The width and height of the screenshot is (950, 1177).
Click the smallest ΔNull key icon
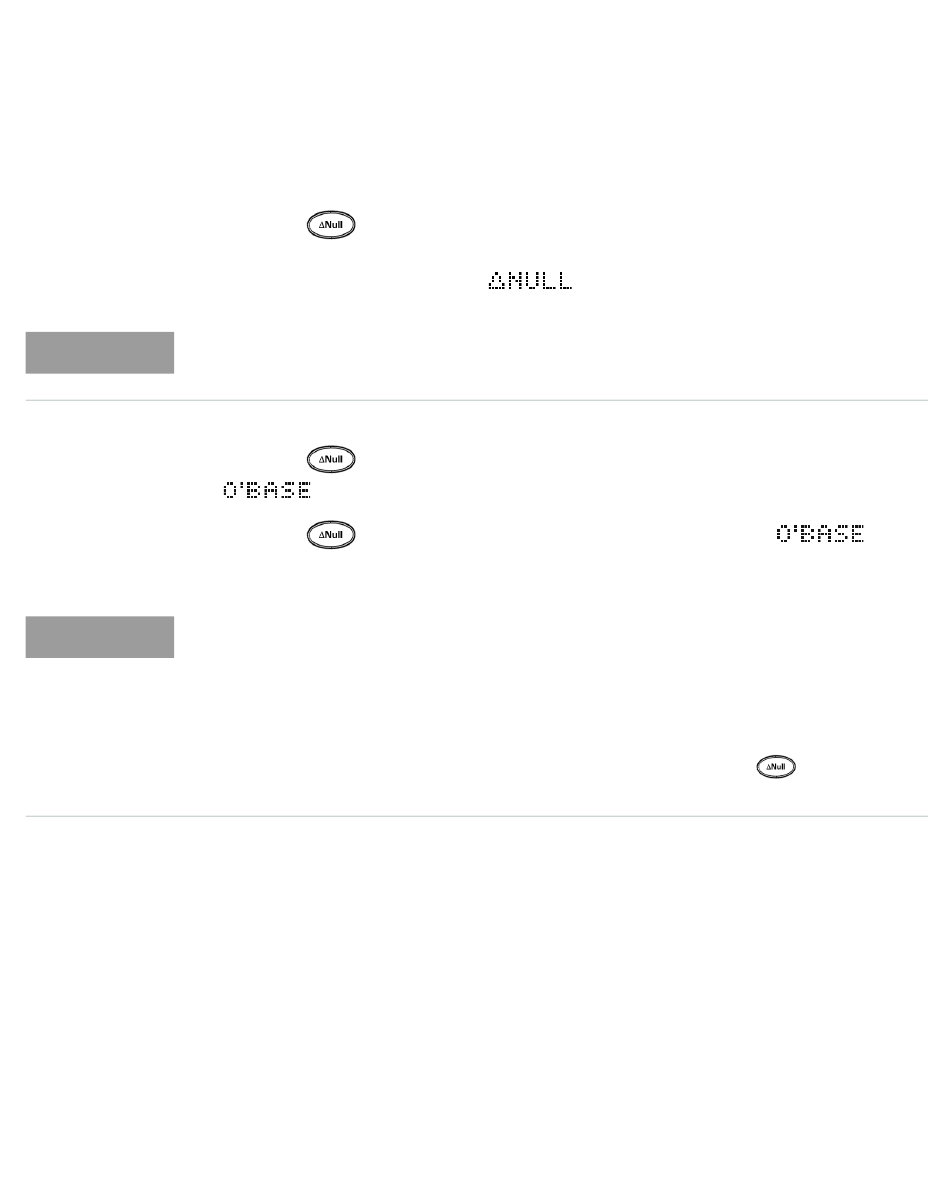776,767
